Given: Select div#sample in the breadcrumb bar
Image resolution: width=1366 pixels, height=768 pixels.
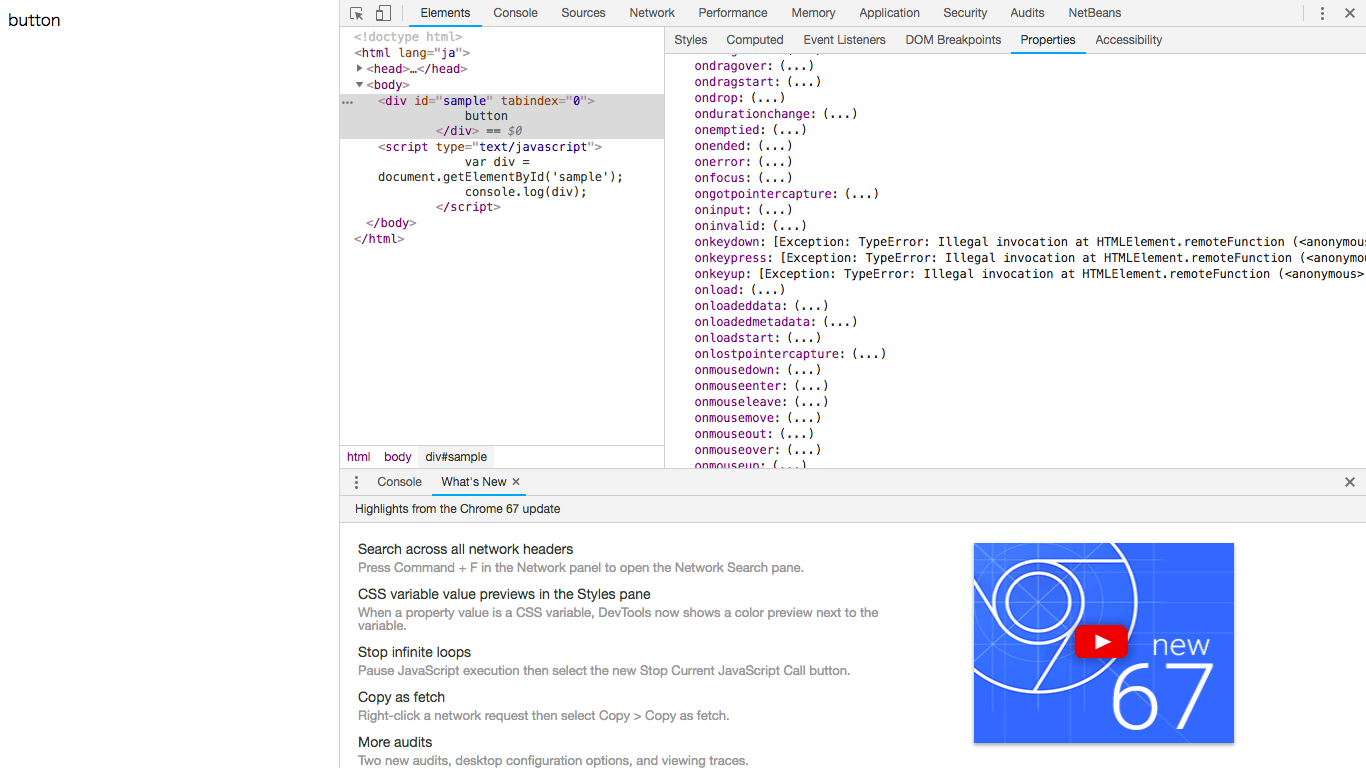Looking at the screenshot, I should [455, 457].
